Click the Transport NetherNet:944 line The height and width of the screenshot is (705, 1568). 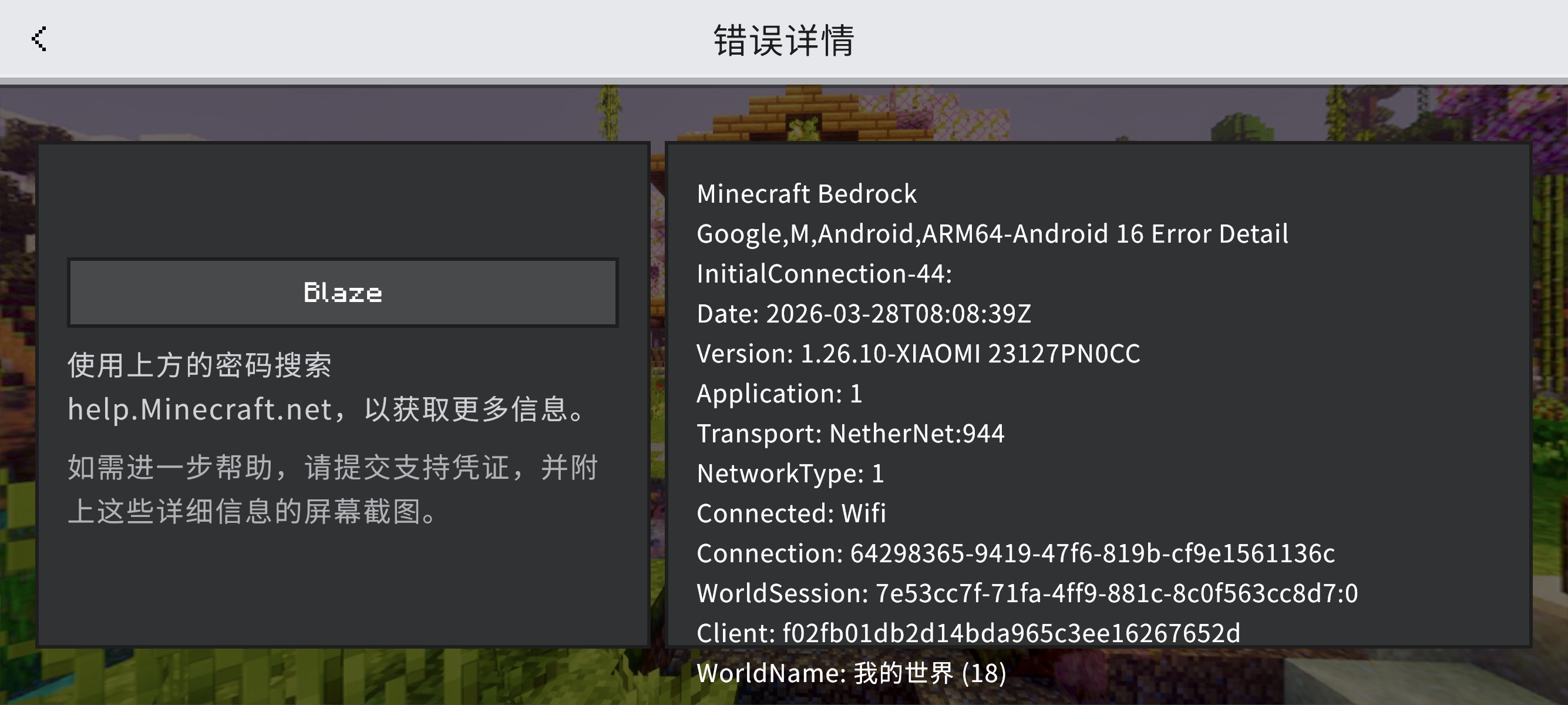point(850,434)
